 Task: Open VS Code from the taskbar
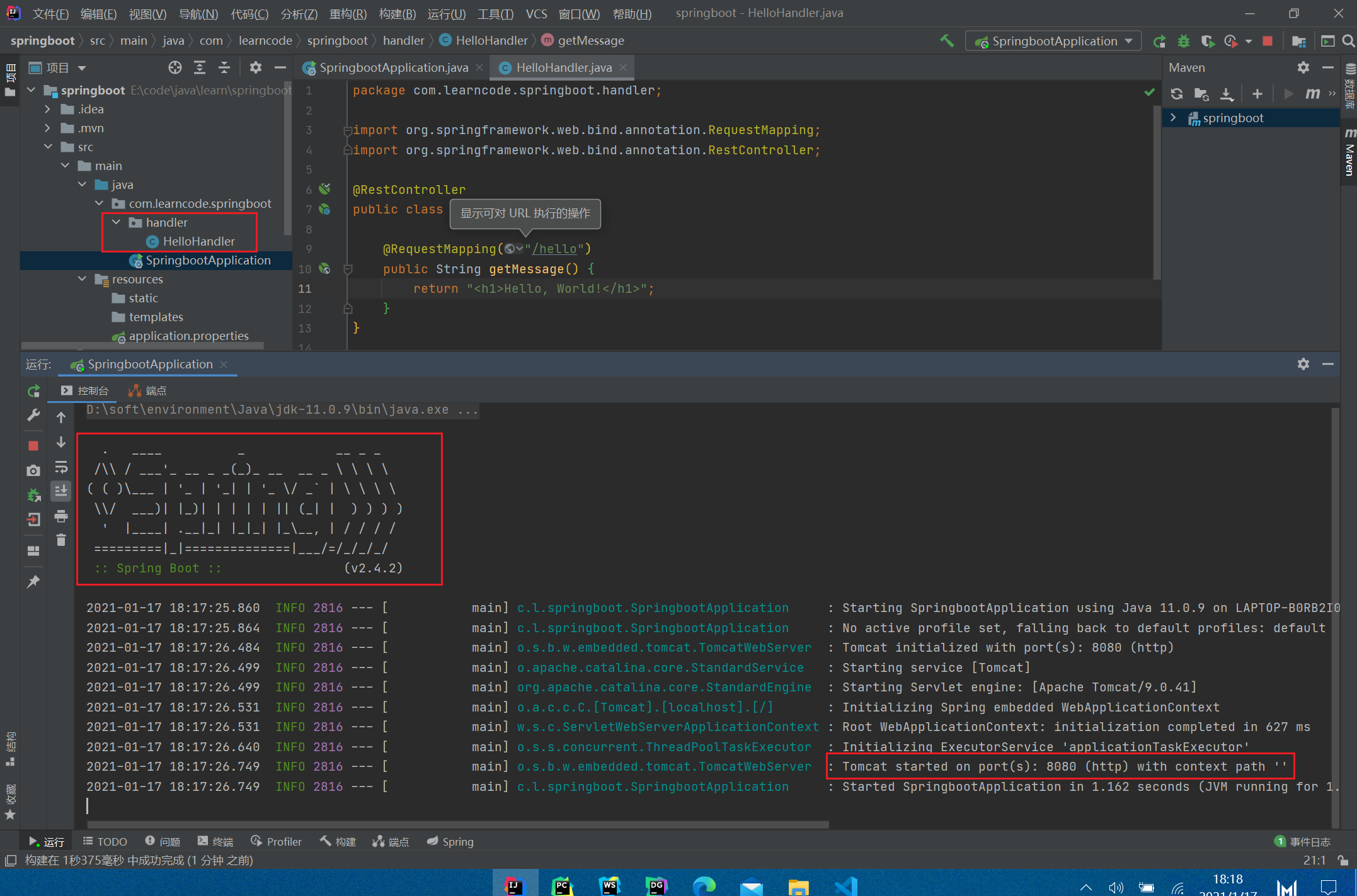[845, 886]
